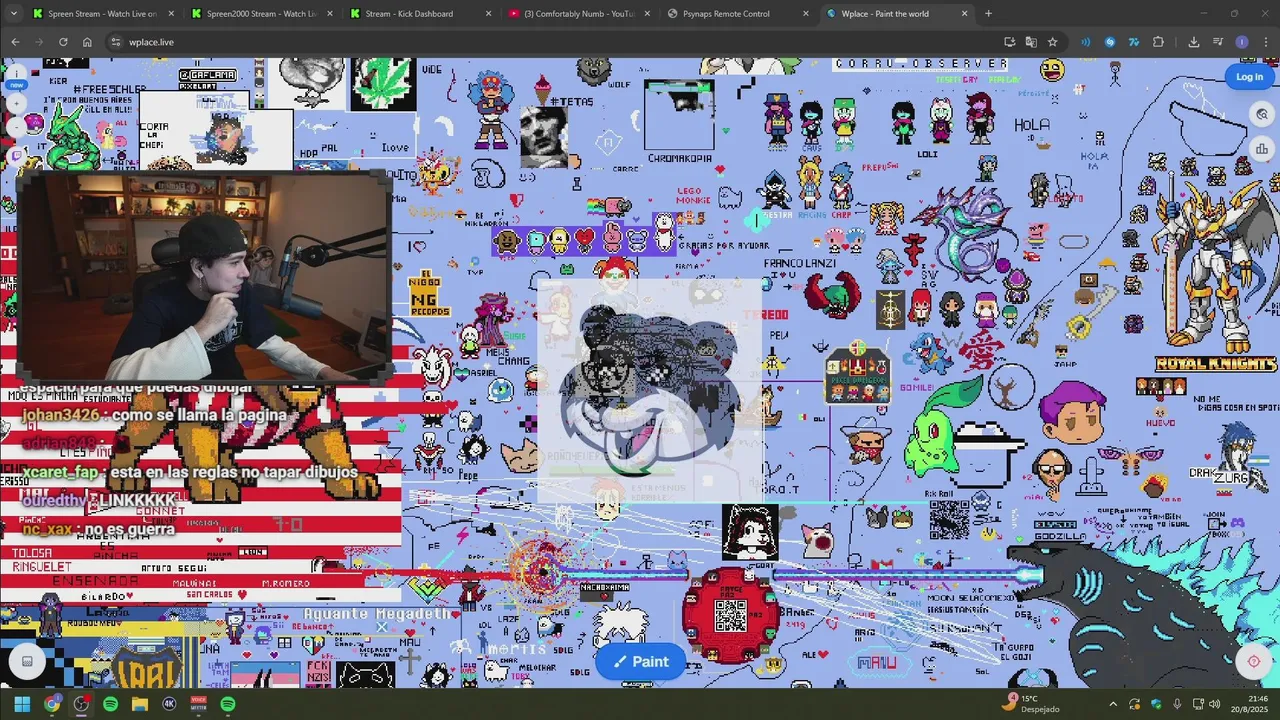Switch to Psynaps Remote Control tab

(x=739, y=14)
